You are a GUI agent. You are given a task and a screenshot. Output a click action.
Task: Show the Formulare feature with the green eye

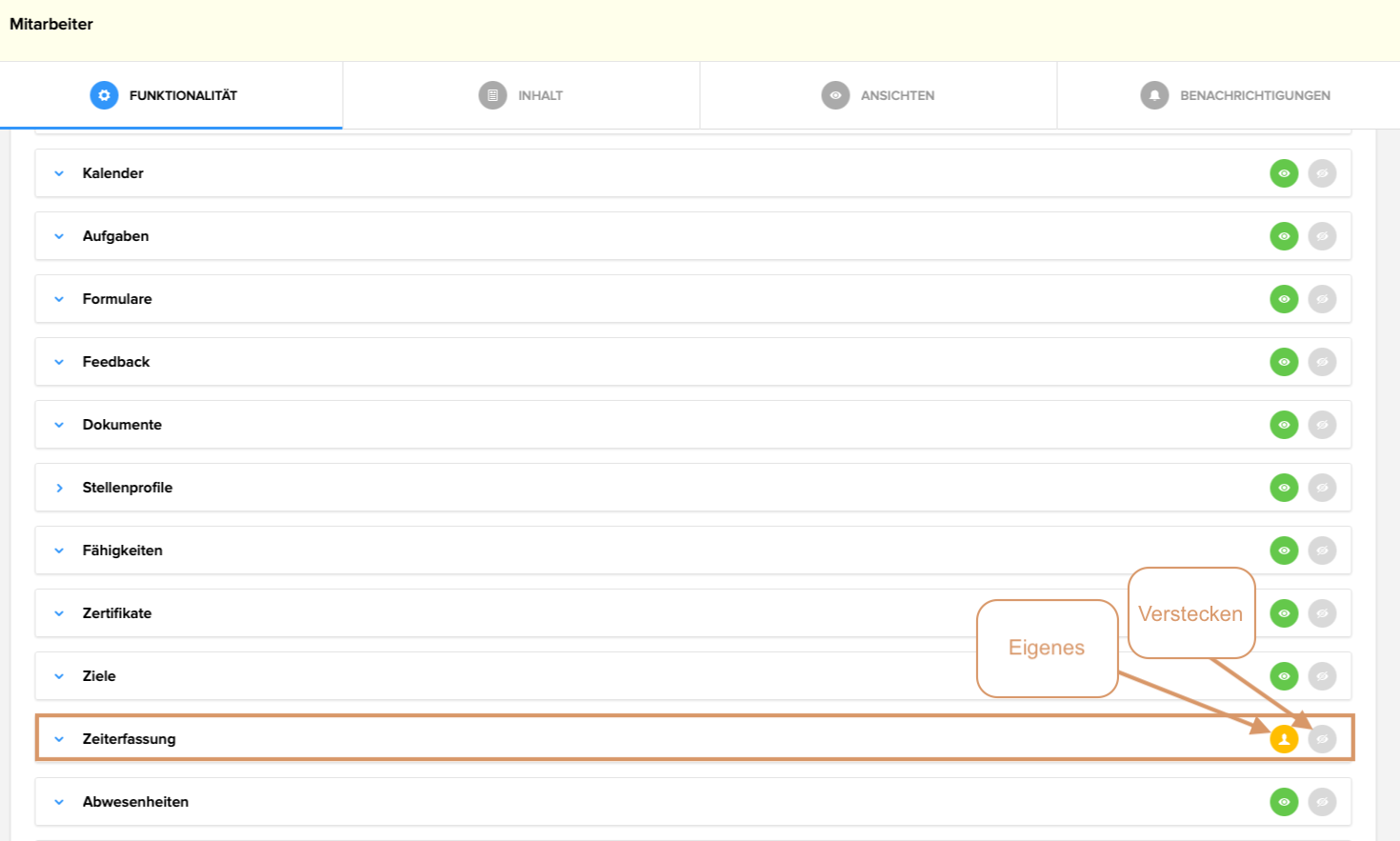1284,299
